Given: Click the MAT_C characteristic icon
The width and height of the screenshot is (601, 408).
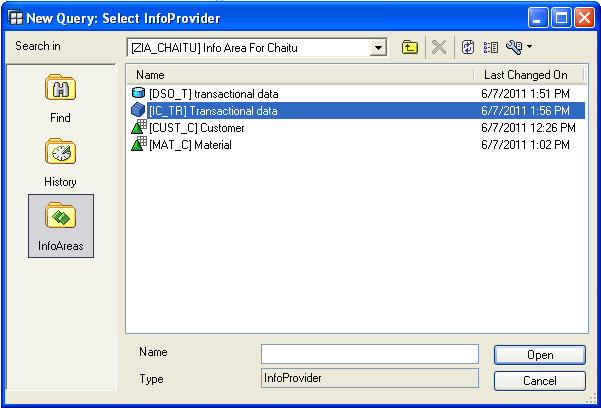Looking at the screenshot, I should click(x=139, y=144).
